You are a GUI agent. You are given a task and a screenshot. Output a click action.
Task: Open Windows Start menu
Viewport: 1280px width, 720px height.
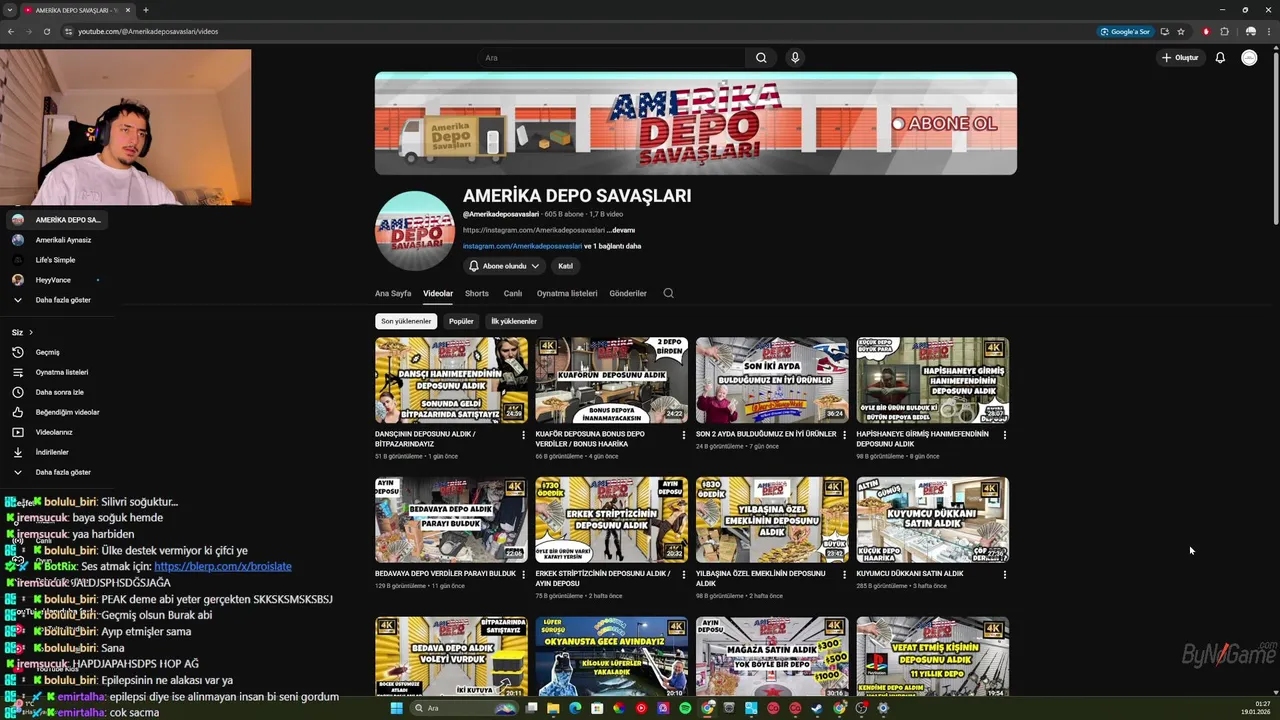(396, 708)
